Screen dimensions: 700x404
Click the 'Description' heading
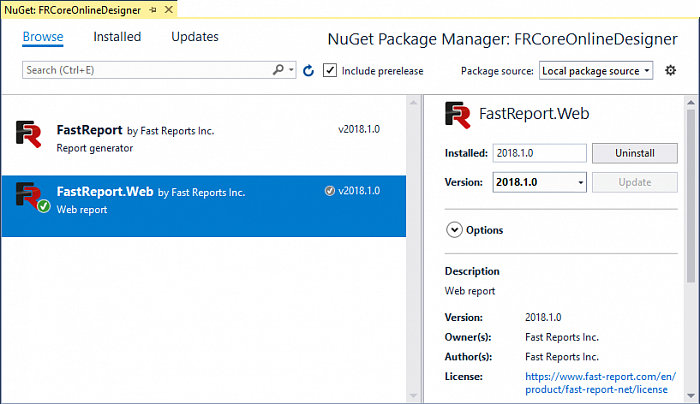tap(472, 271)
